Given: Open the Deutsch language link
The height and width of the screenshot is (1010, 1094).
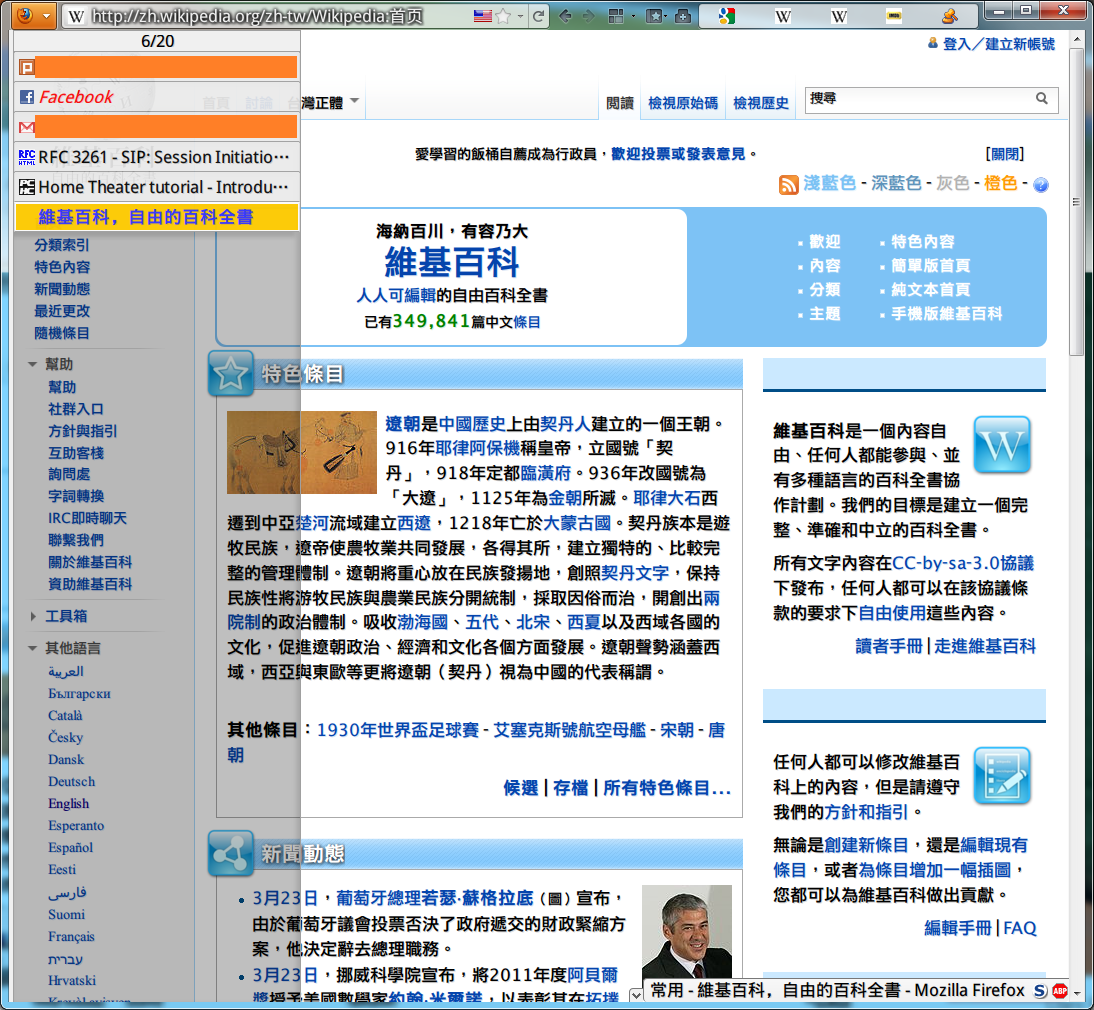Looking at the screenshot, I should (x=71, y=782).
